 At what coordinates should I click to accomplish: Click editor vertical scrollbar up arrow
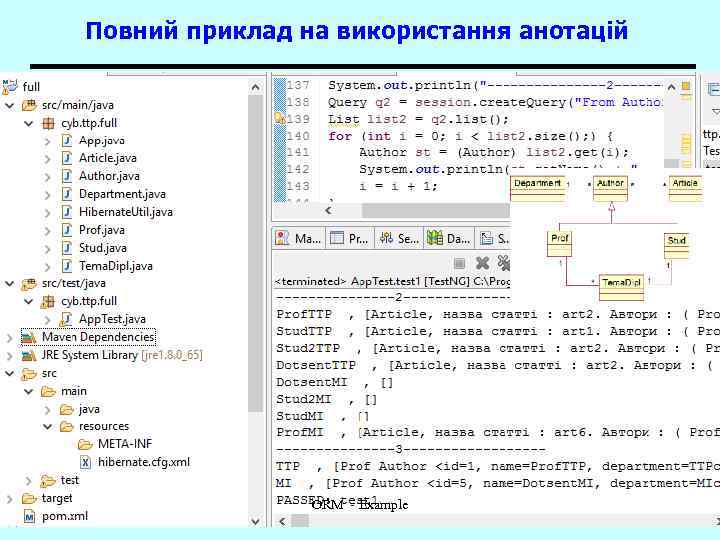coord(671,87)
